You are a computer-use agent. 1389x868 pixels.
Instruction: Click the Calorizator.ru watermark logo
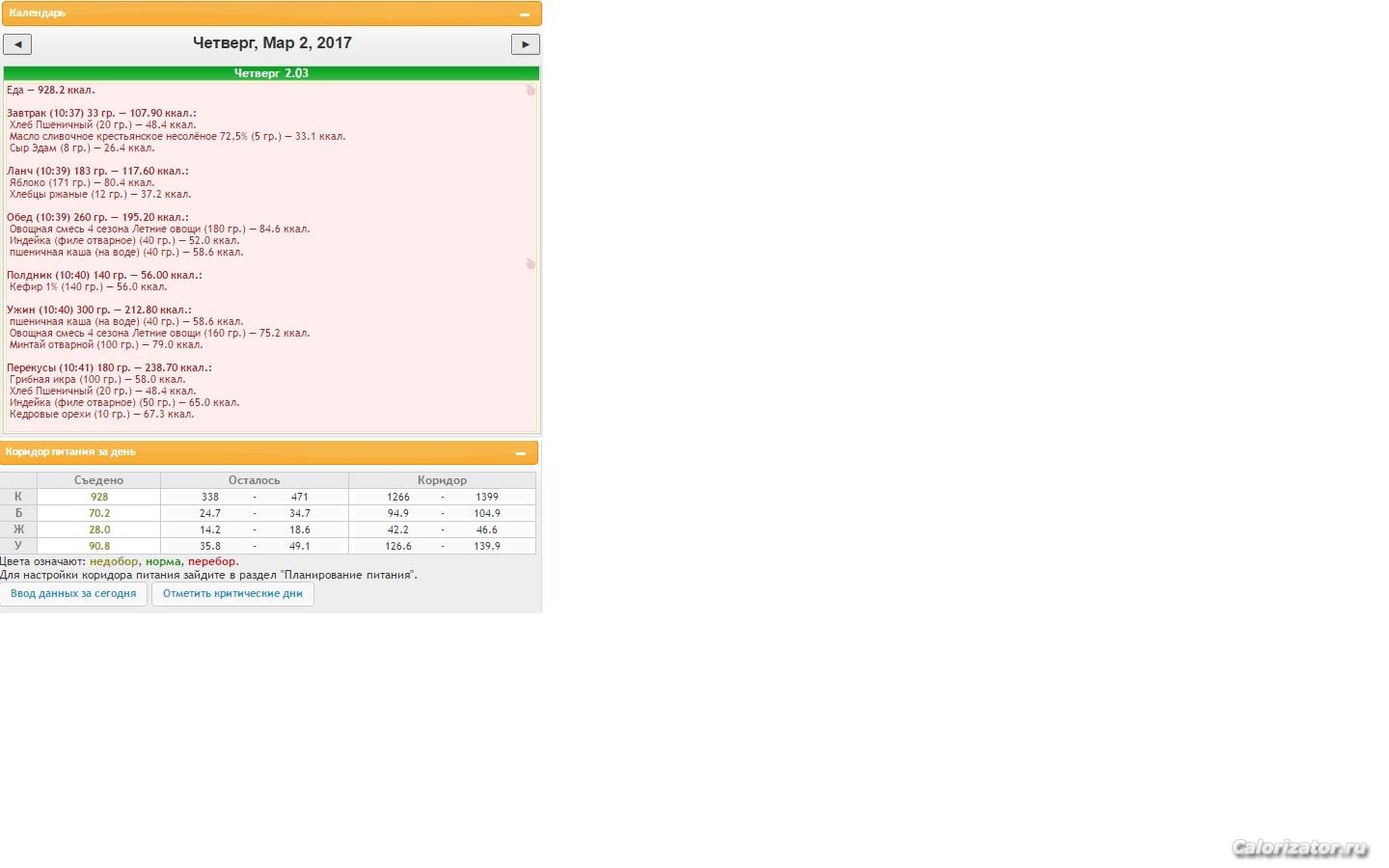point(1299,849)
